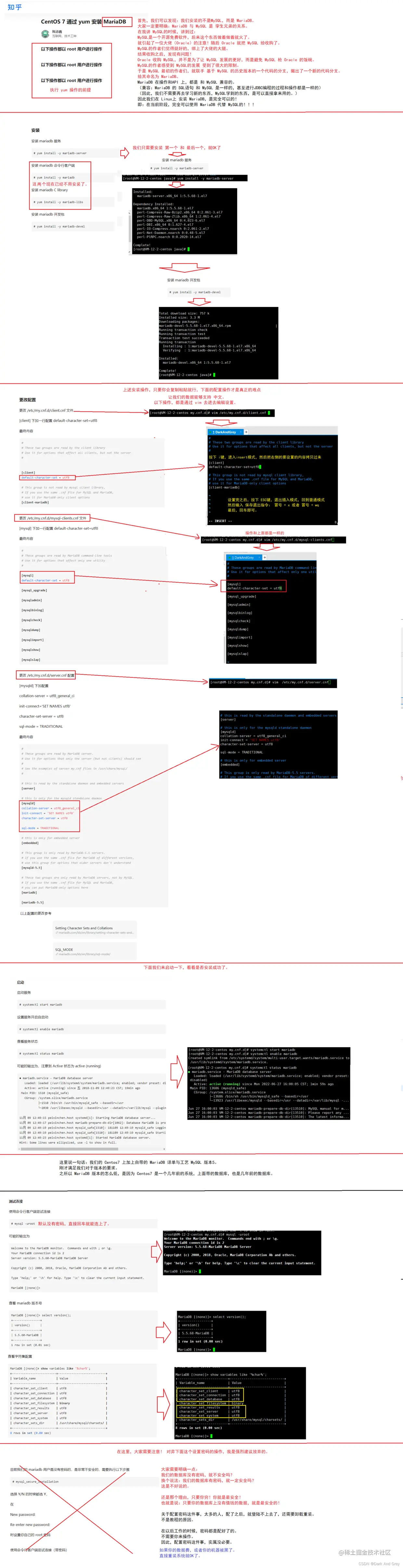Open Setting Character Sets and Collations link card

click(96, 930)
